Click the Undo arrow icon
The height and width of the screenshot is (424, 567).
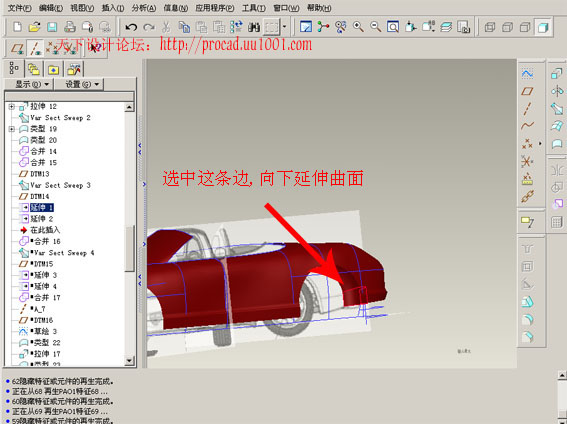[131, 27]
